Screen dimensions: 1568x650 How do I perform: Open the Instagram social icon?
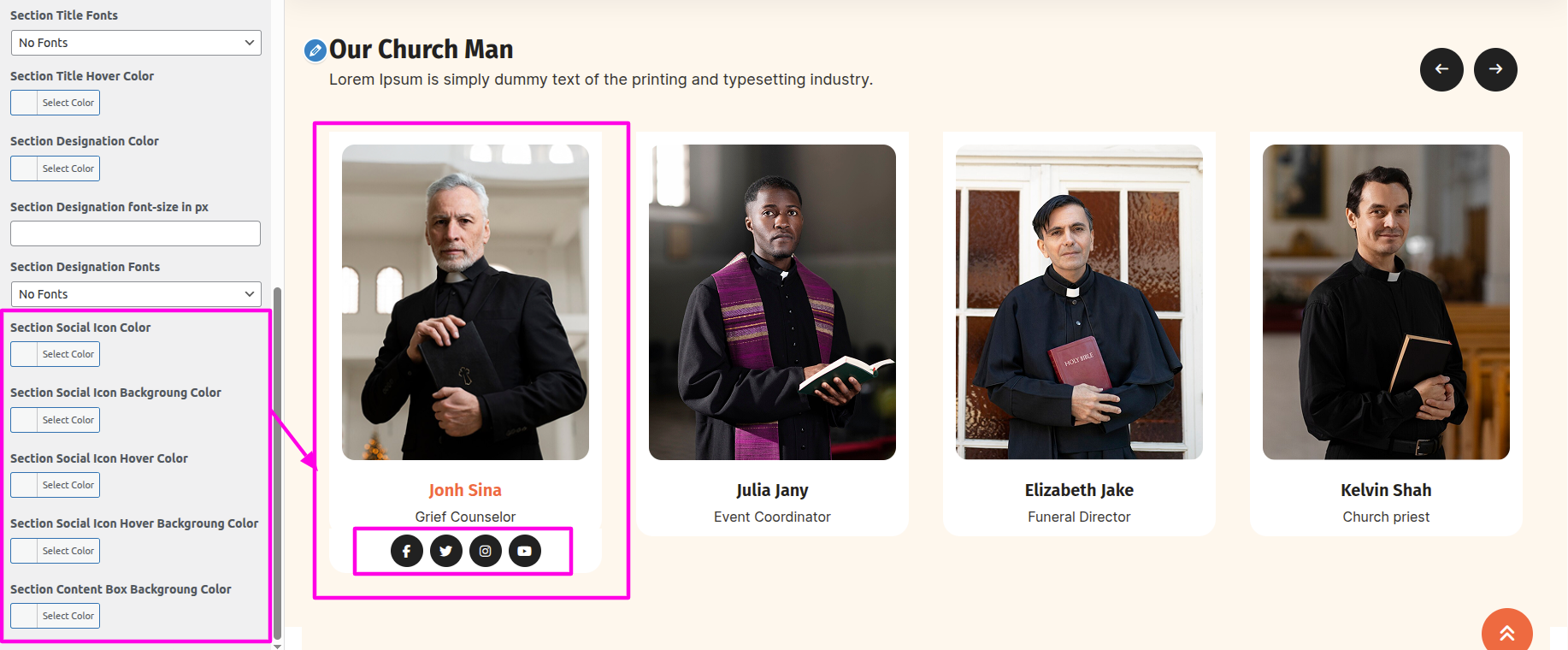click(486, 551)
